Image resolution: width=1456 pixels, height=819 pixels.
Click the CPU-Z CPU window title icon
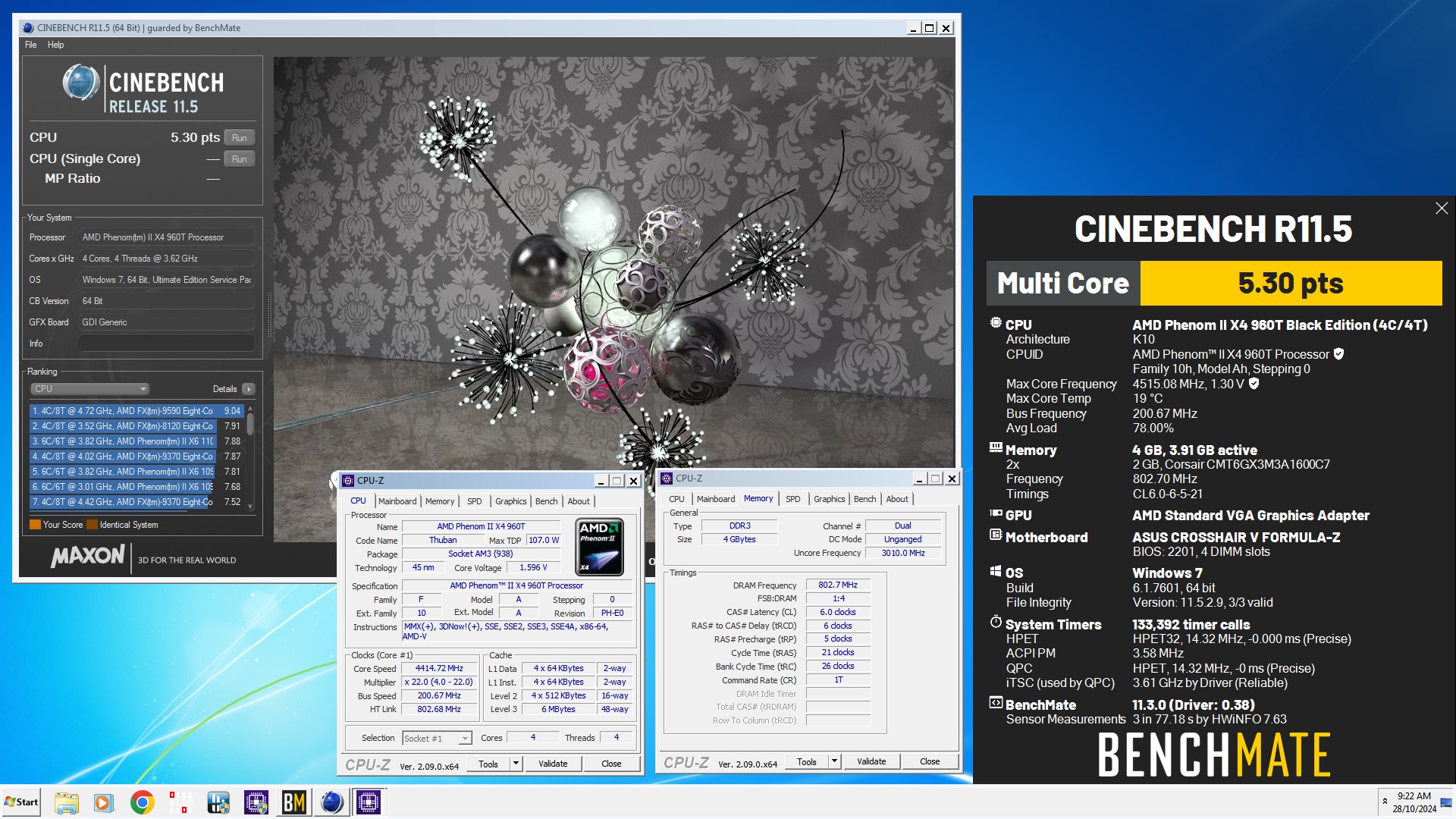pos(348,481)
